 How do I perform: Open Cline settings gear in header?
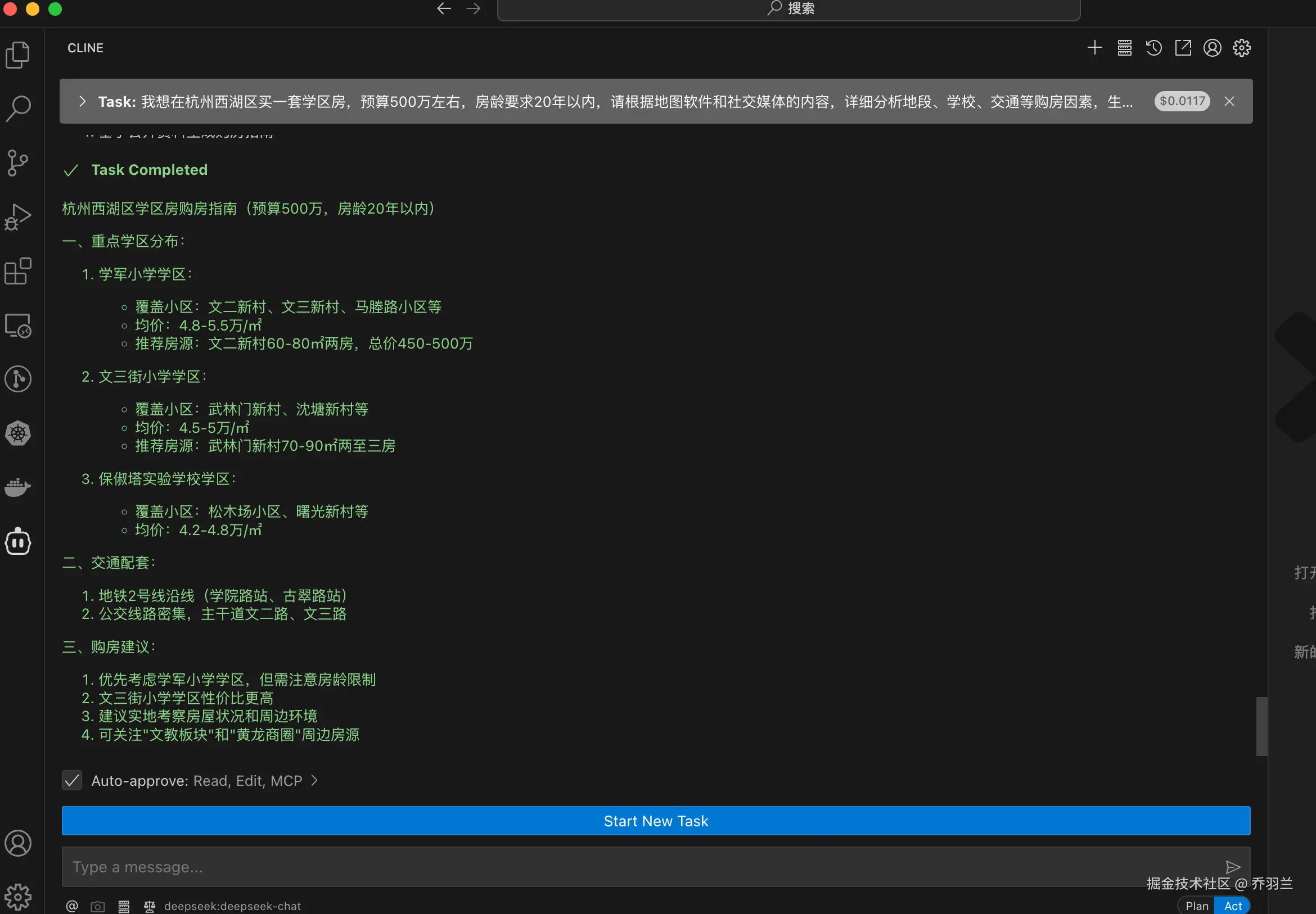point(1241,48)
